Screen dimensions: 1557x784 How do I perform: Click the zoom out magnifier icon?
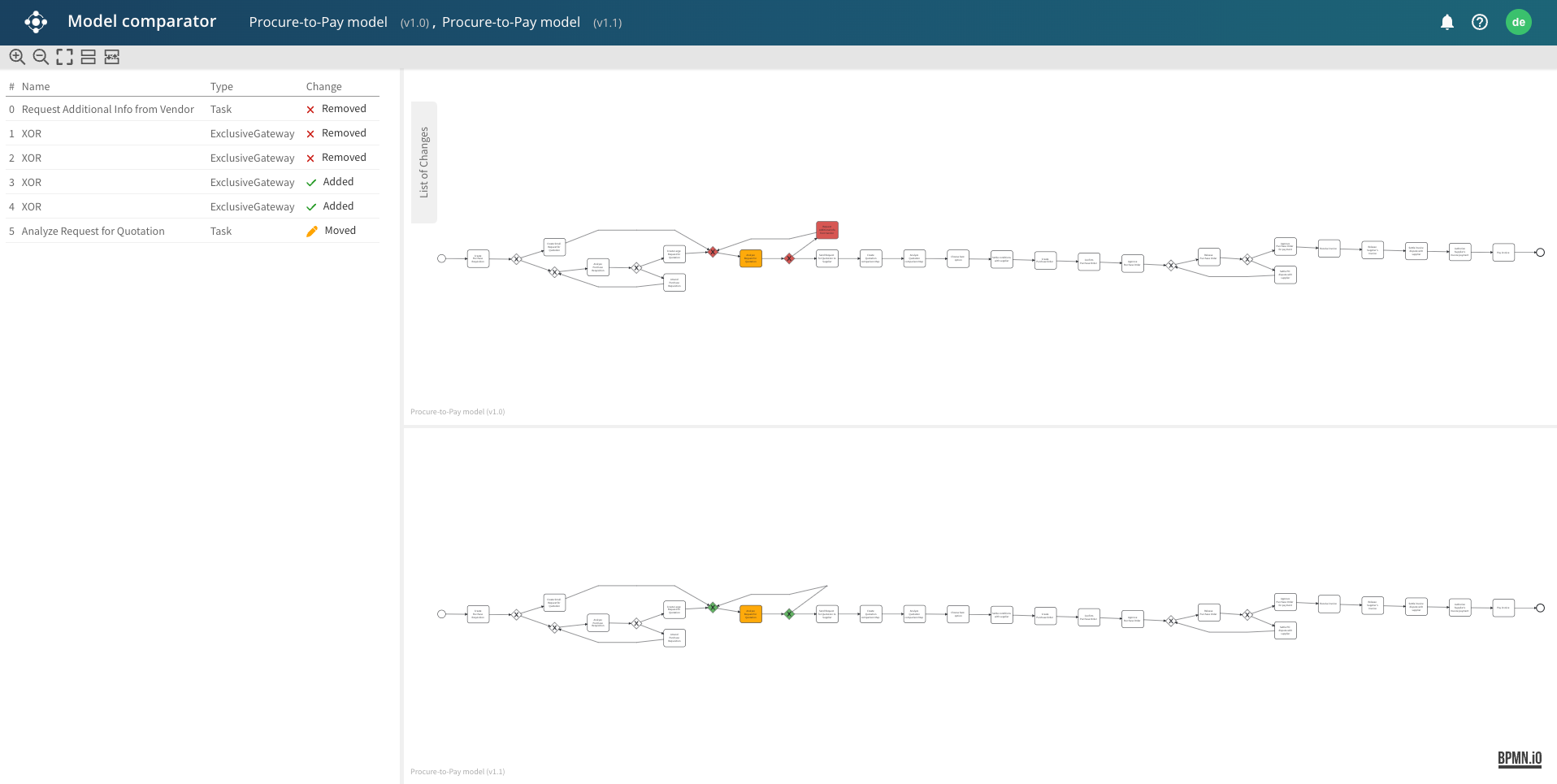pos(41,57)
